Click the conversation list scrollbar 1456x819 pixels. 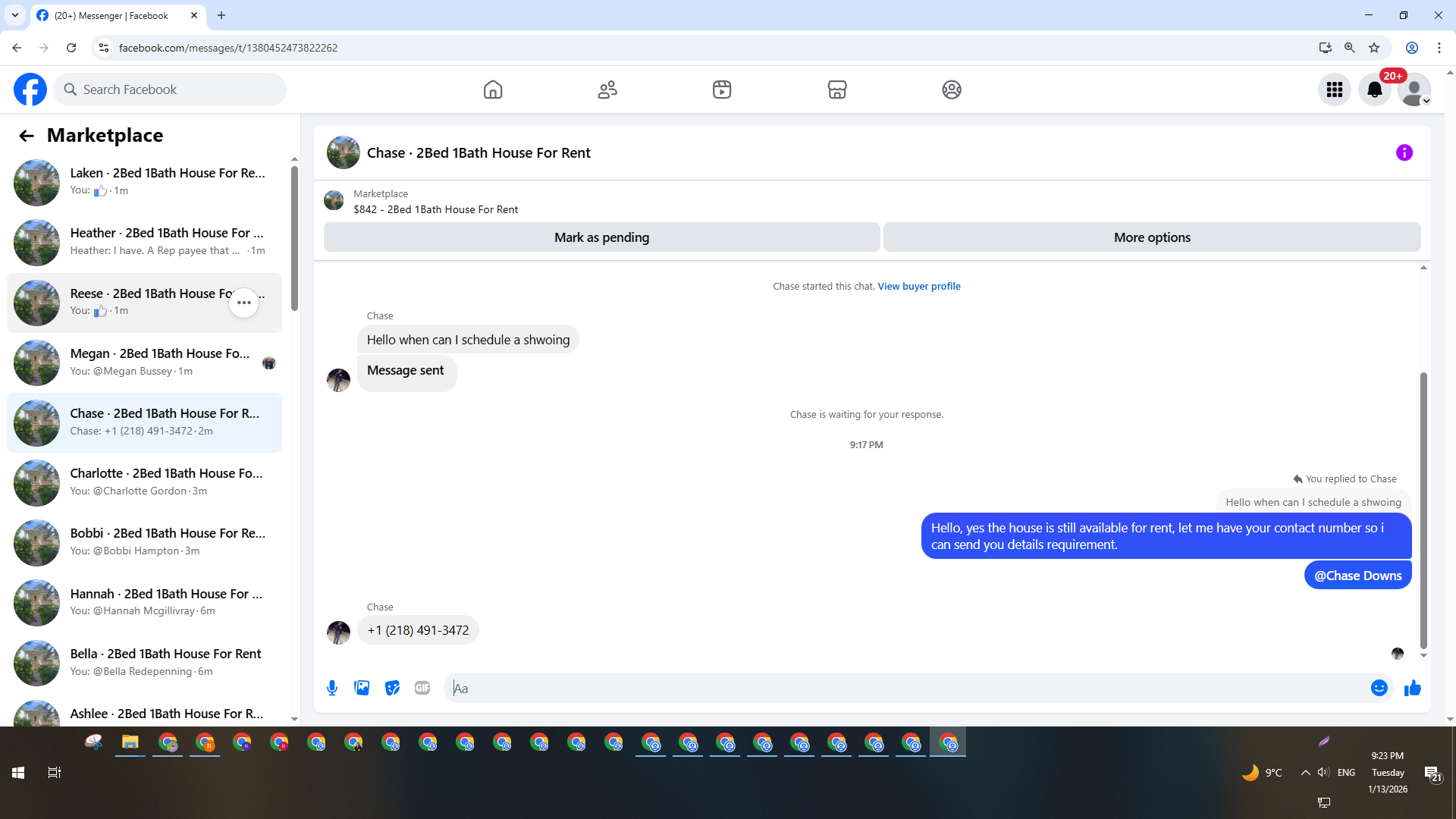294,239
